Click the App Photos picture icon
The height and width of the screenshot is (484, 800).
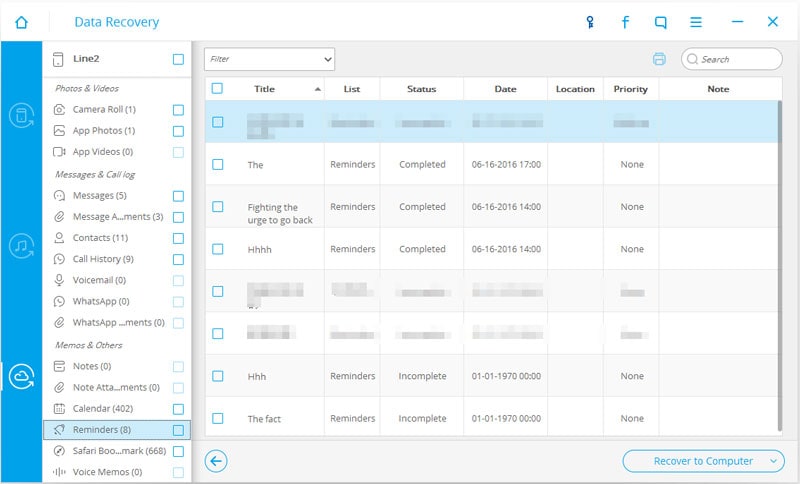tap(59, 131)
